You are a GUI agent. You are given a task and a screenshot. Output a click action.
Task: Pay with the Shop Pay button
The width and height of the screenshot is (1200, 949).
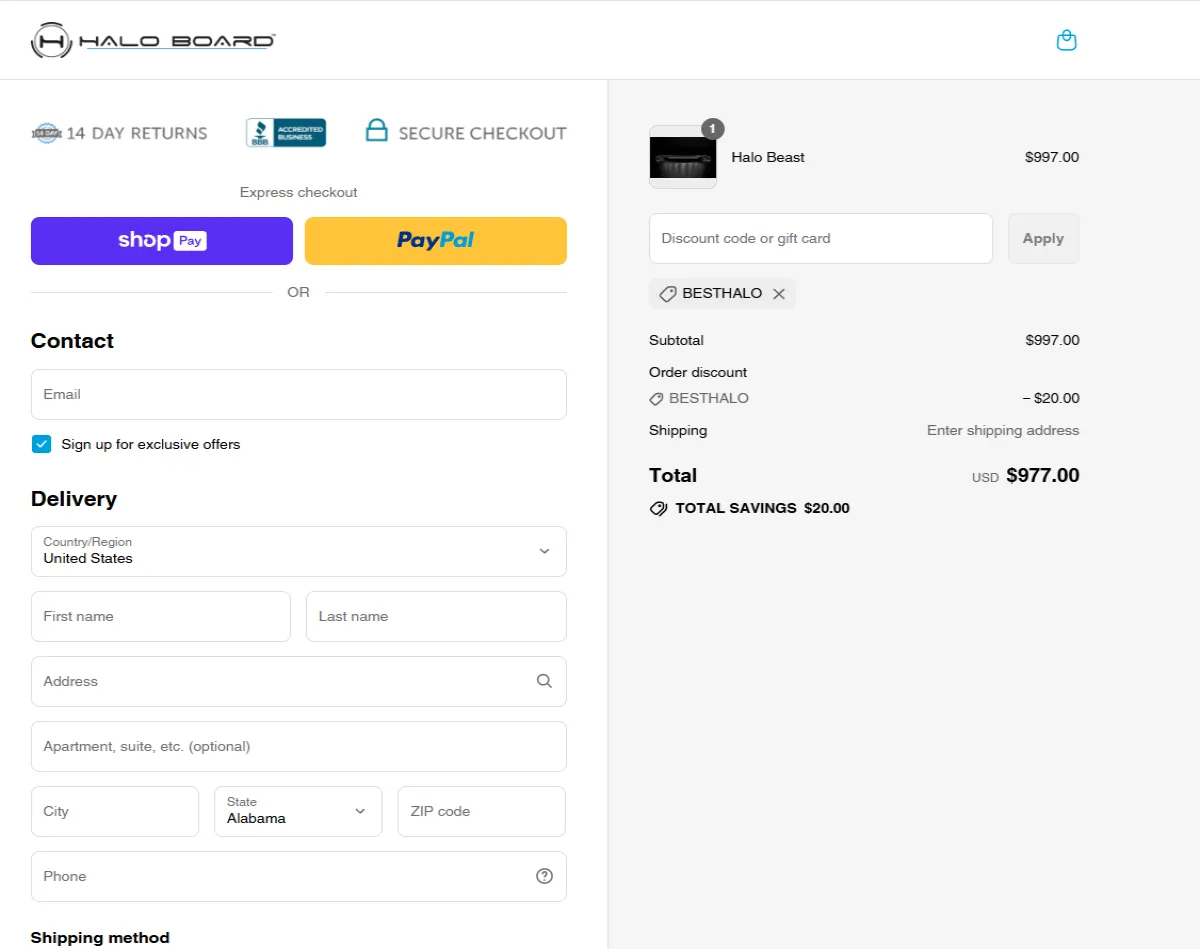click(162, 241)
